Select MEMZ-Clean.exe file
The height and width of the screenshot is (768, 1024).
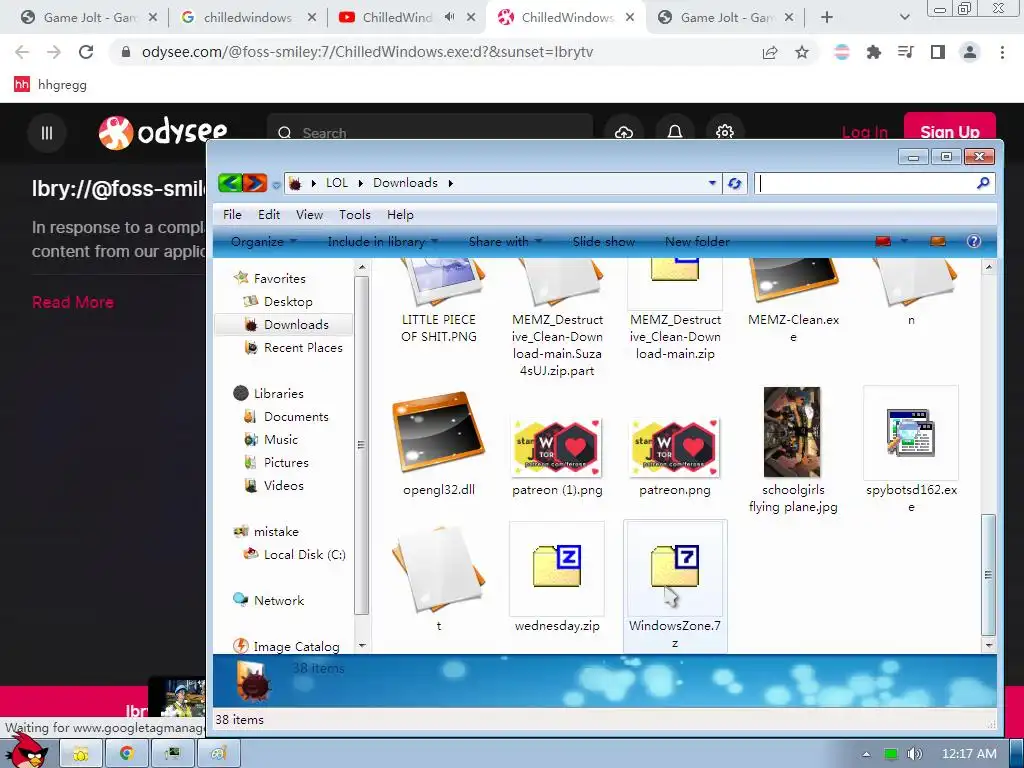(x=793, y=300)
